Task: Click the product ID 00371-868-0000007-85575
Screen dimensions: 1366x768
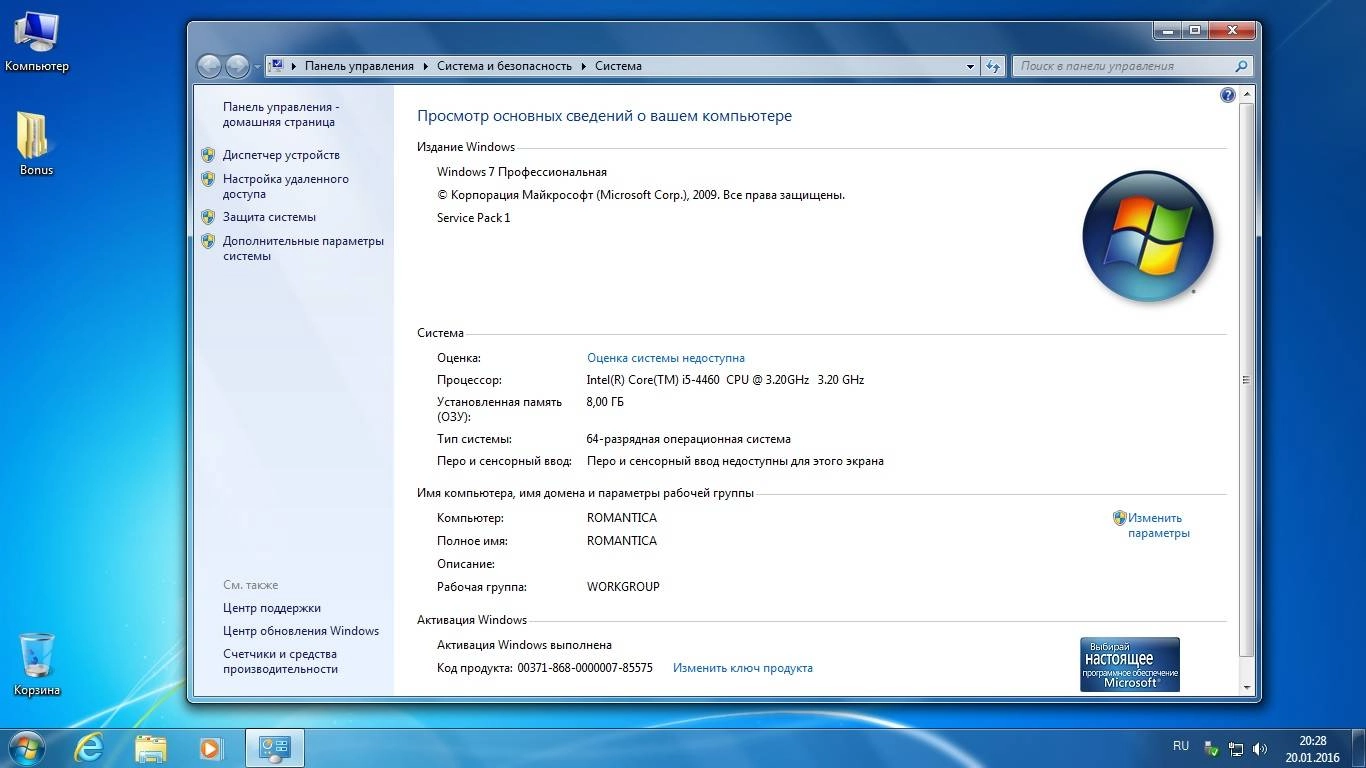Action: pos(585,668)
